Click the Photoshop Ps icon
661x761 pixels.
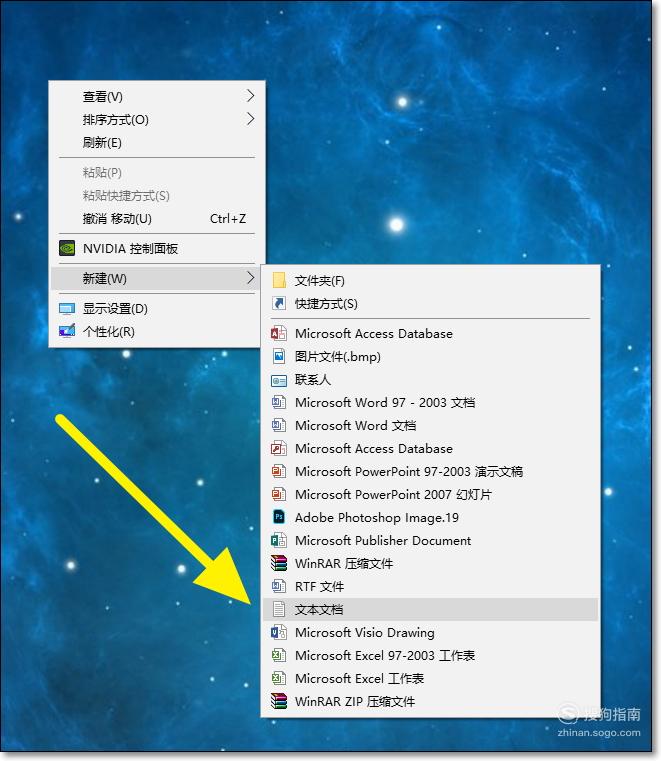coord(279,517)
